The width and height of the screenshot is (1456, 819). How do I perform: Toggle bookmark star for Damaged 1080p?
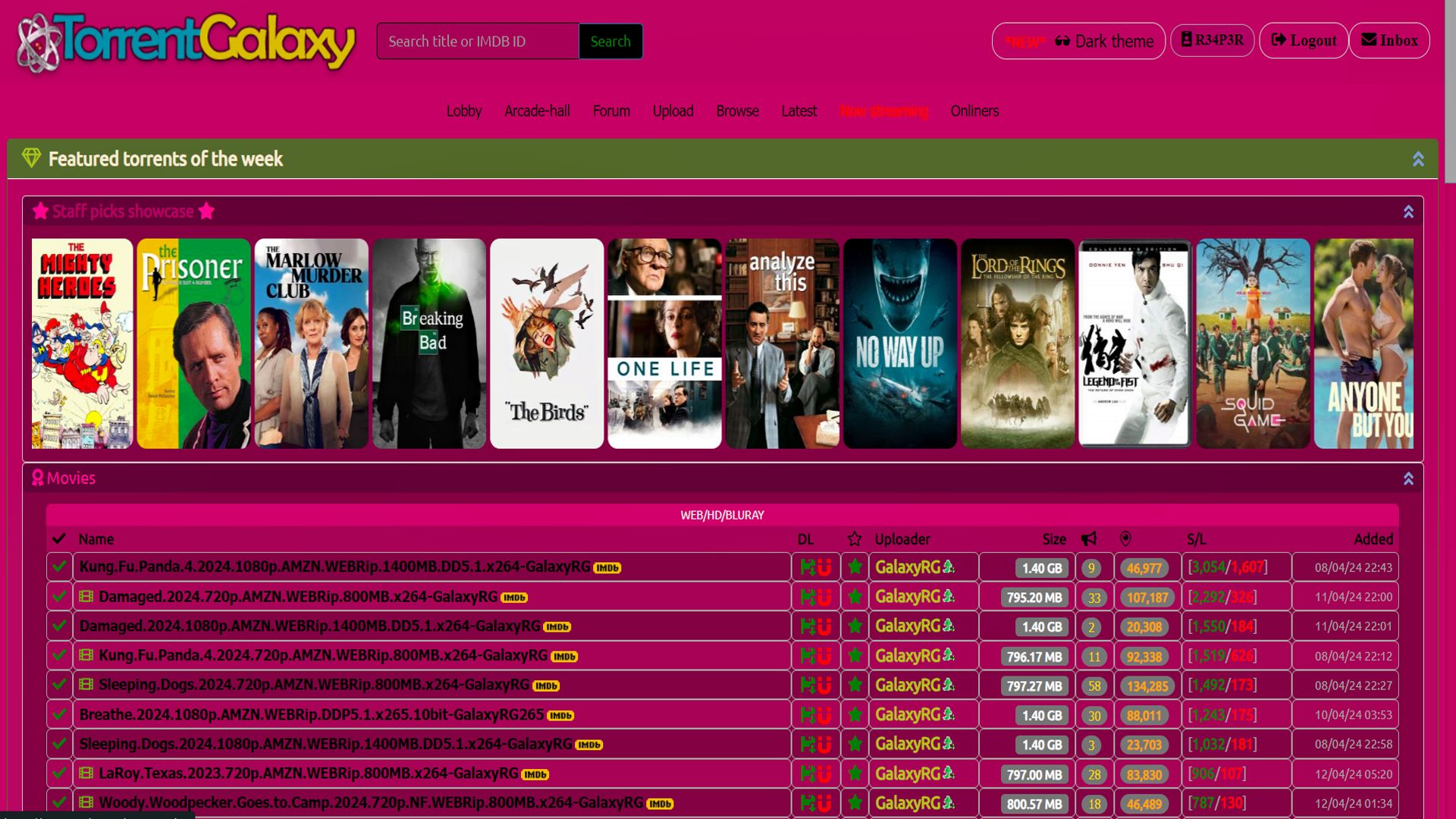pos(855,626)
